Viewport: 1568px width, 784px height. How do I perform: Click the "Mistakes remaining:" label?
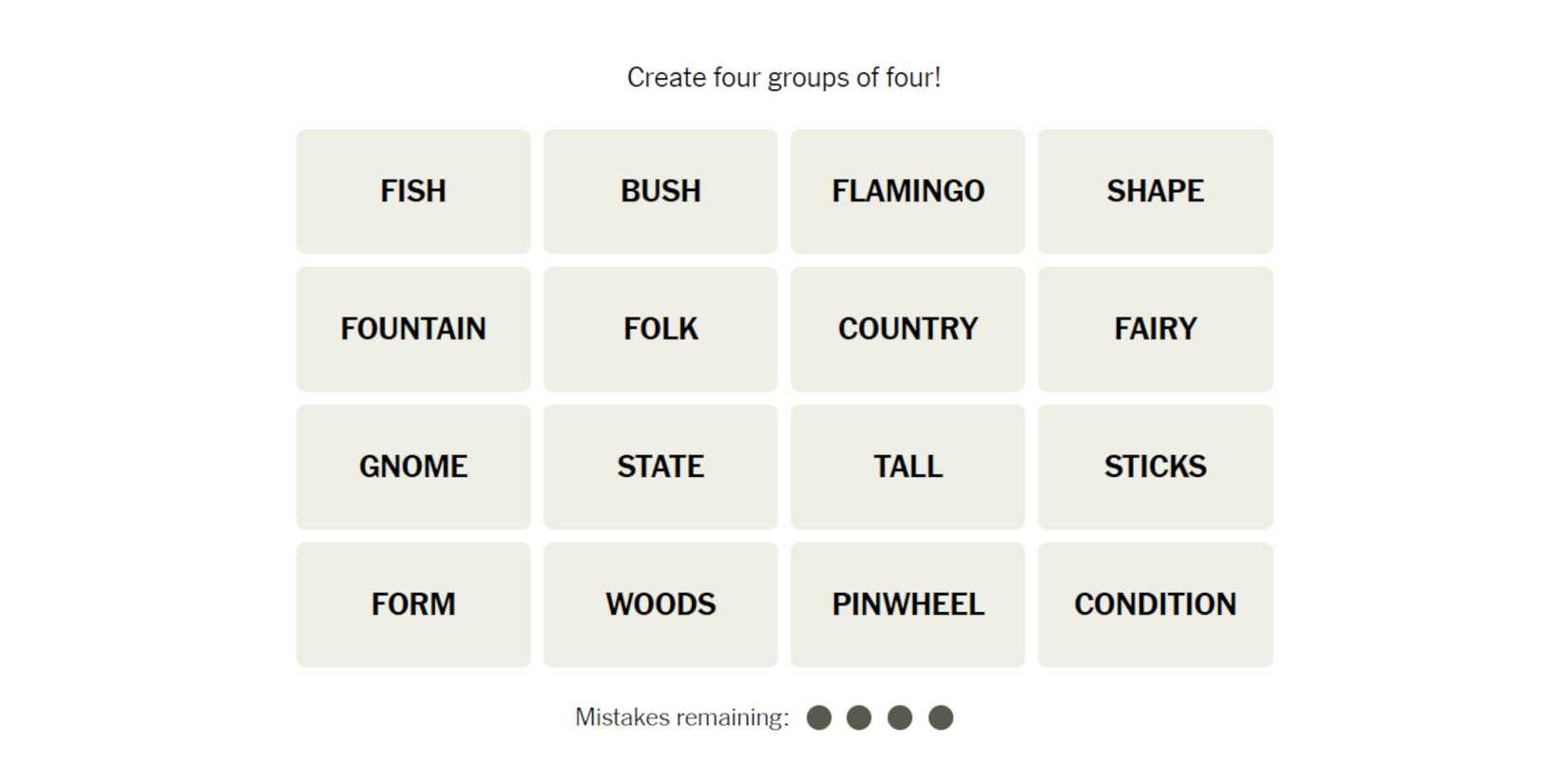[x=681, y=717]
